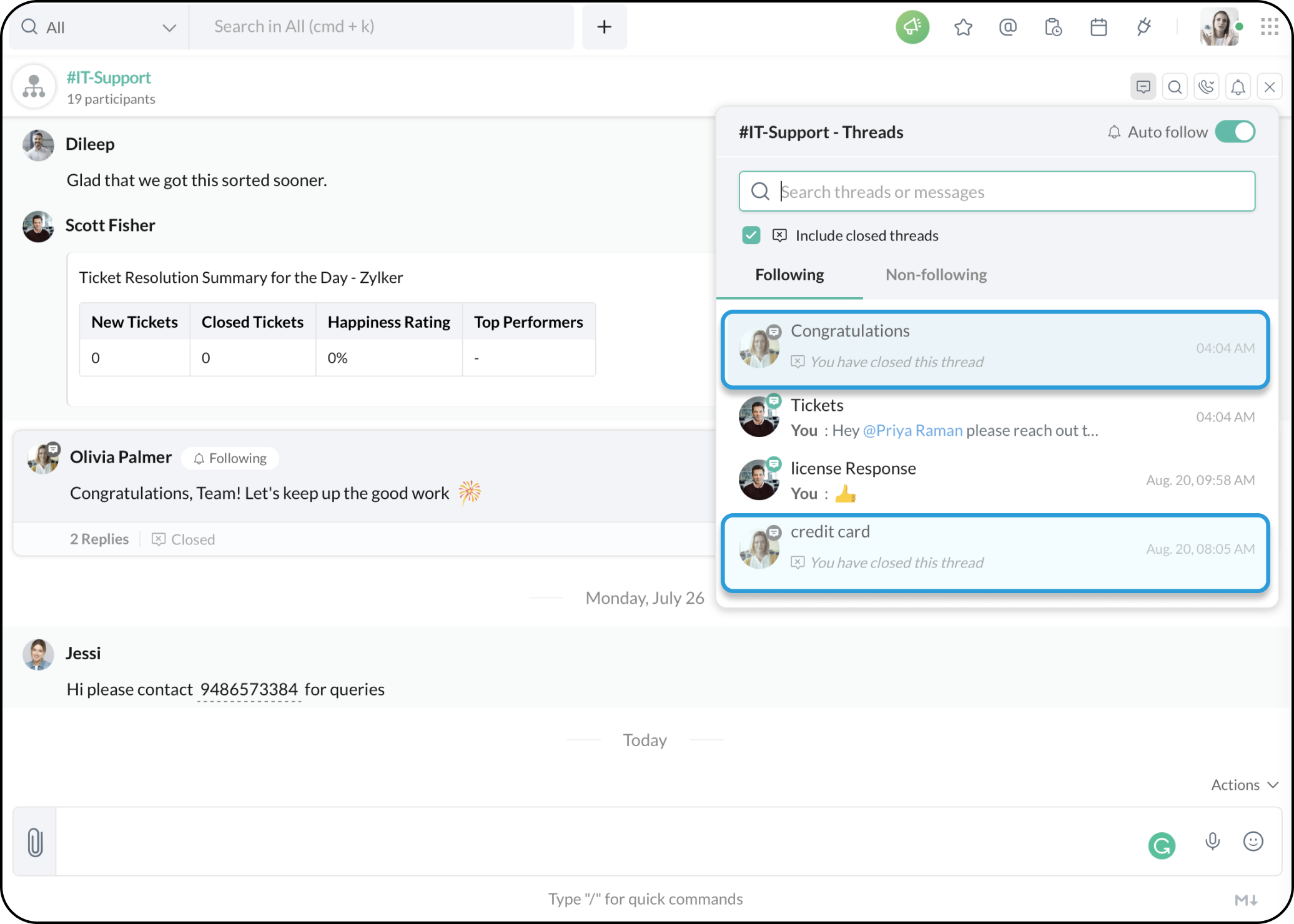Toggle the Following button on Olivia's message
The image size is (1294, 924).
[x=230, y=458]
